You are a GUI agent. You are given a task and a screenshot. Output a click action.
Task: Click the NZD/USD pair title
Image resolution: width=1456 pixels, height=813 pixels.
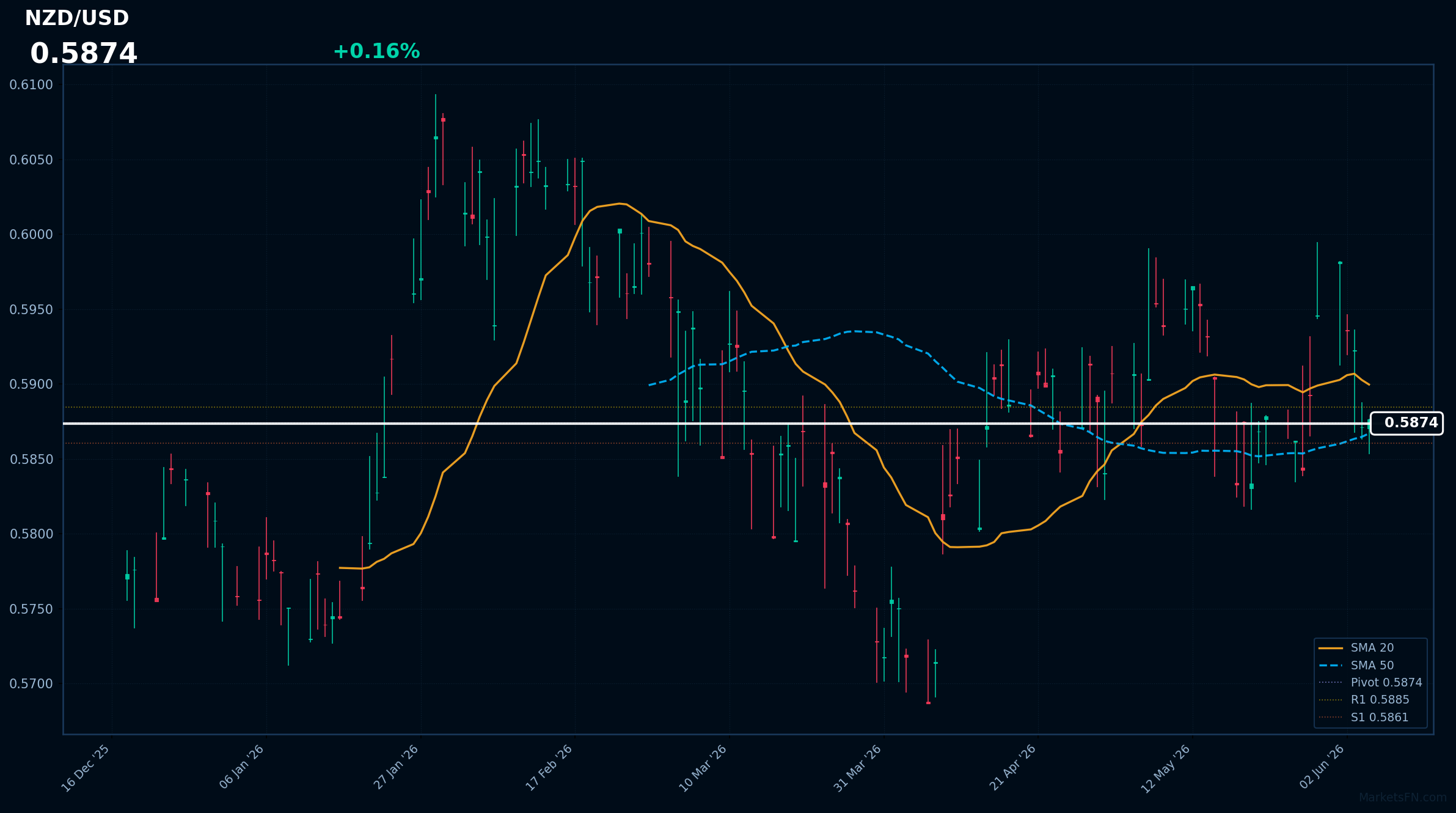(x=77, y=18)
